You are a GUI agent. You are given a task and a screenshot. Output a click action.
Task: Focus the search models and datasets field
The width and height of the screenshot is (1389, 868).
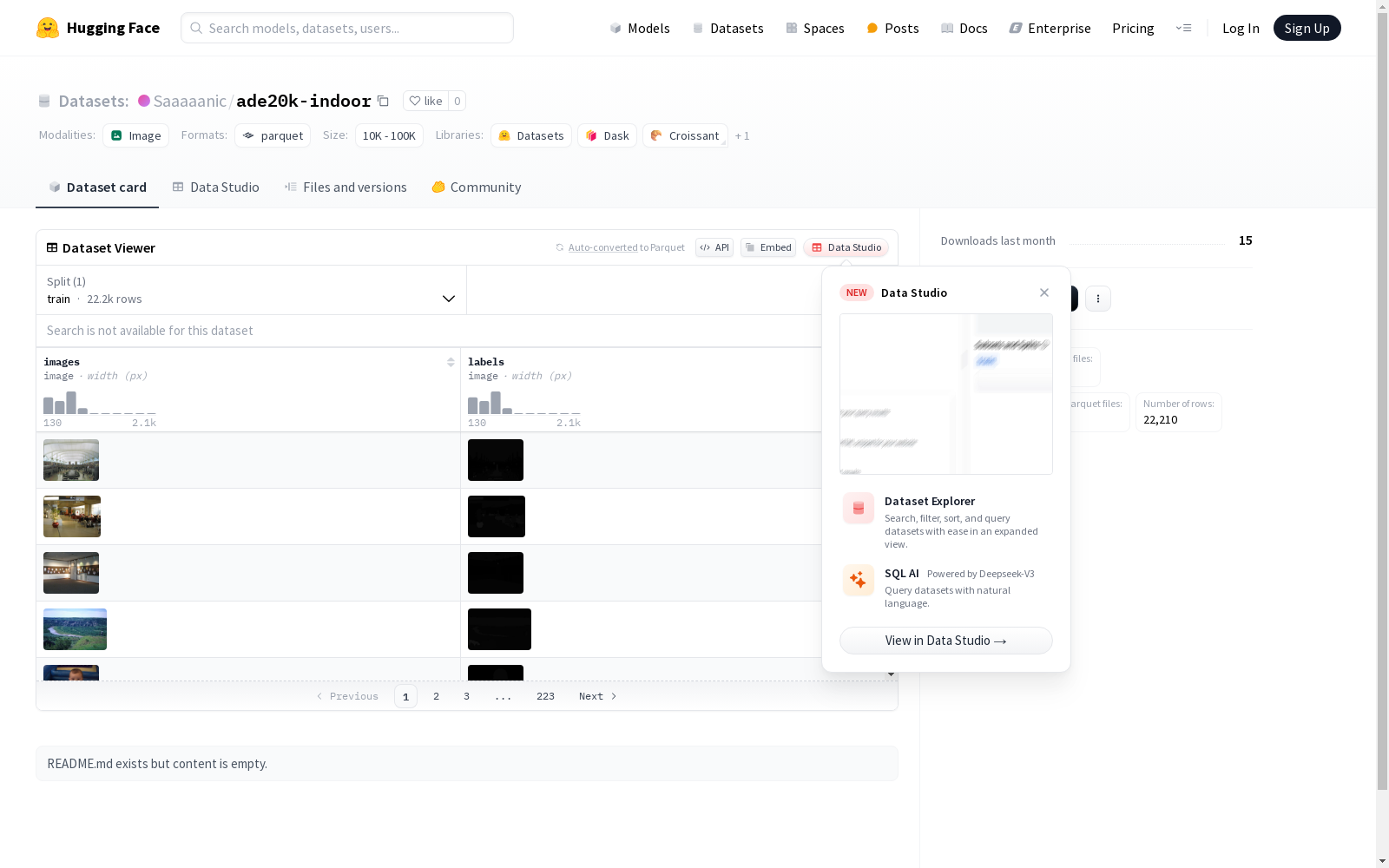click(x=347, y=28)
